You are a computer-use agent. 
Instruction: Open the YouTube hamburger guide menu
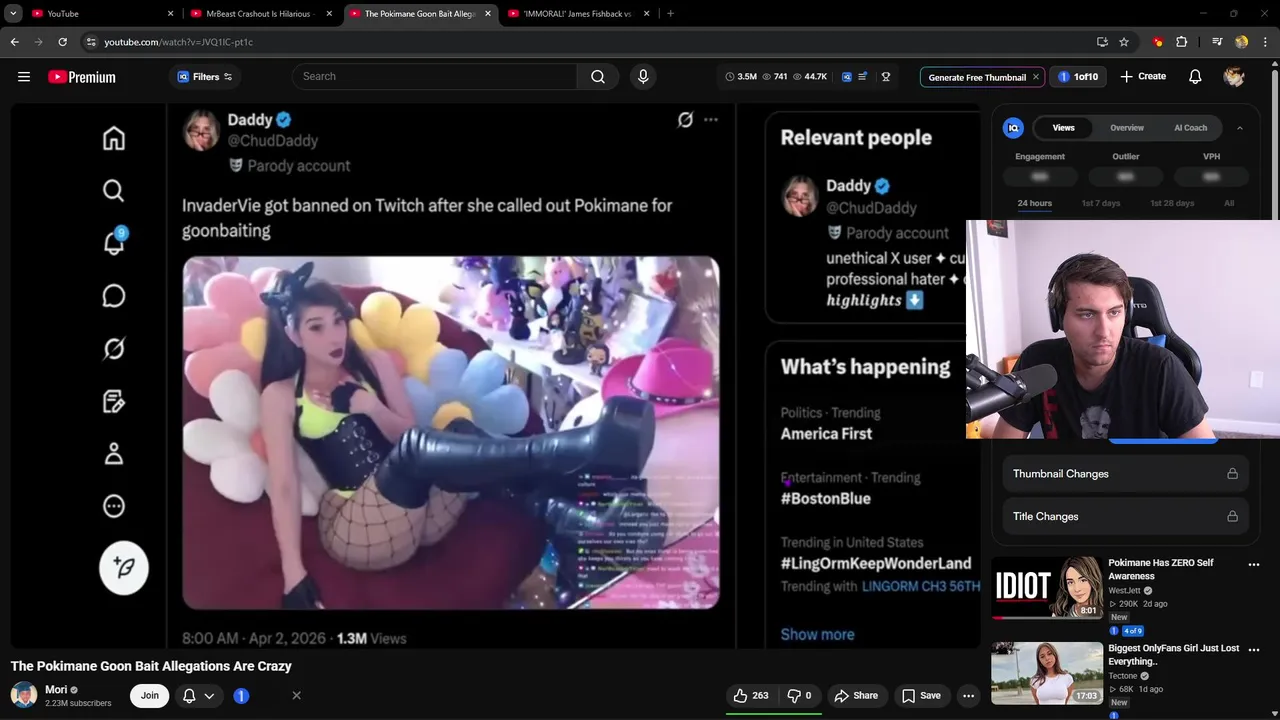click(24, 77)
